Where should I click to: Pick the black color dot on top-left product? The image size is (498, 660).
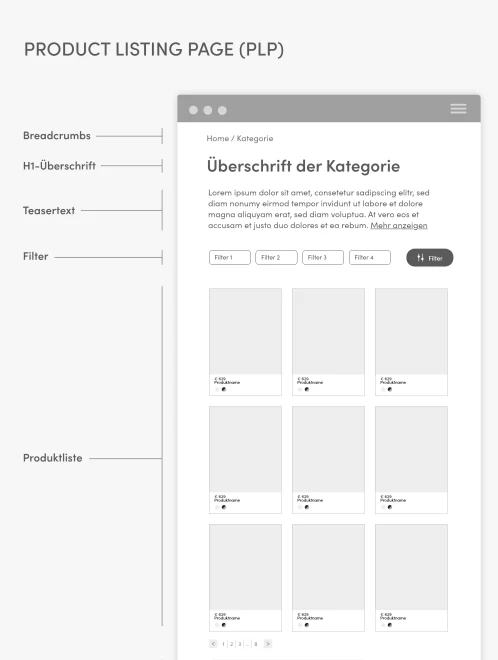click(224, 389)
